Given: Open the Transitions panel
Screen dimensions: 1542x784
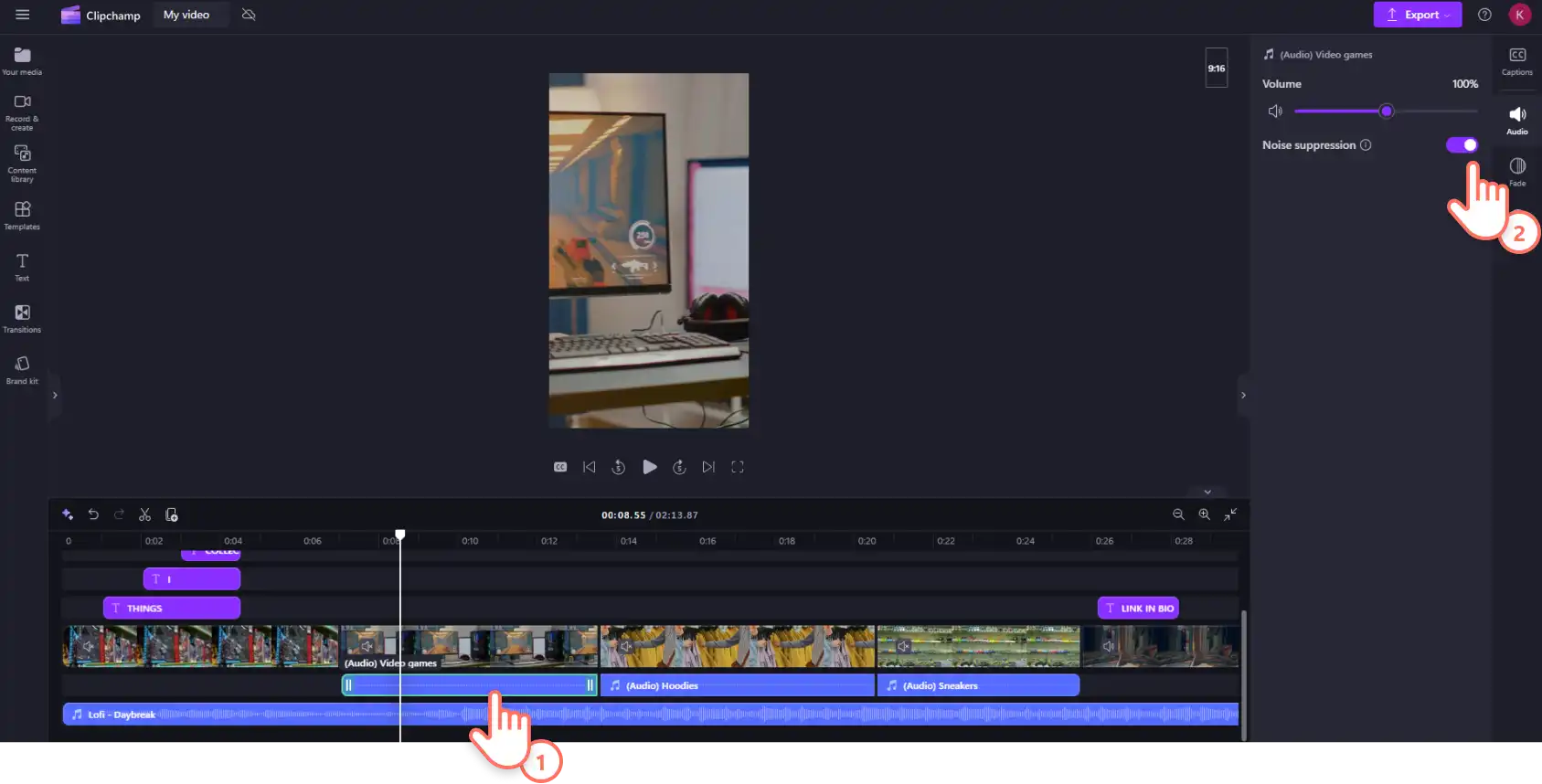Looking at the screenshot, I should point(22,319).
